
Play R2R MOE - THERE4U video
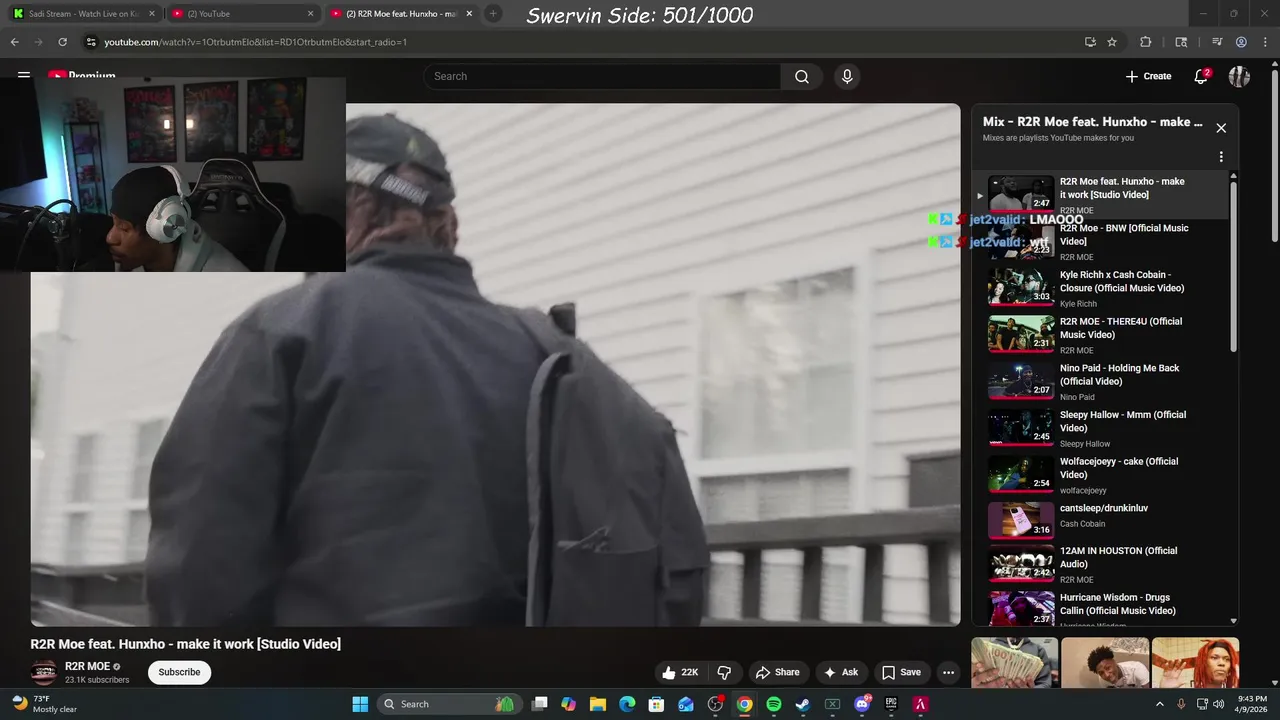pos(1102,335)
